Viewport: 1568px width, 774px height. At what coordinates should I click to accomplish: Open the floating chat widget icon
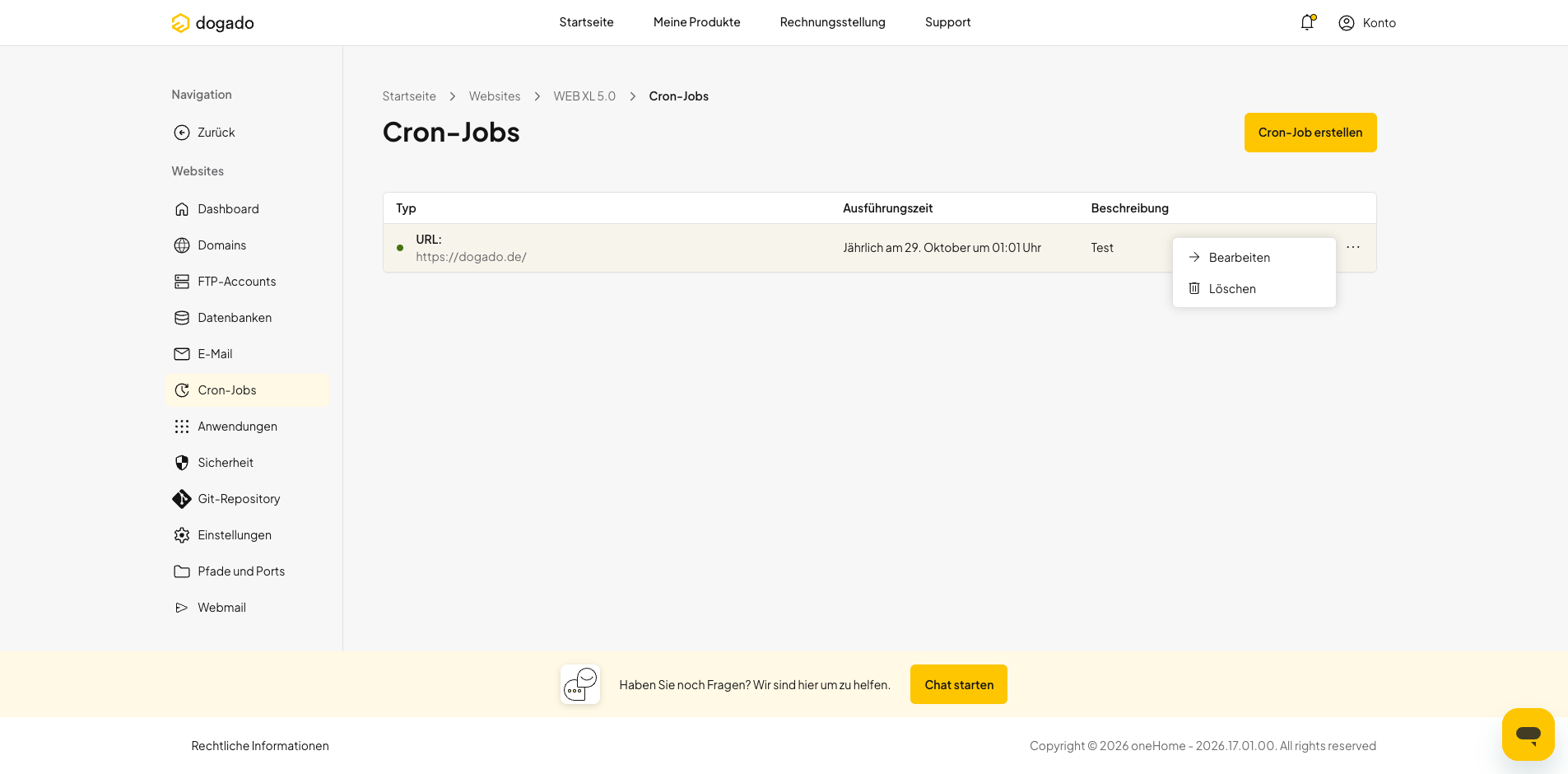[x=1528, y=734]
